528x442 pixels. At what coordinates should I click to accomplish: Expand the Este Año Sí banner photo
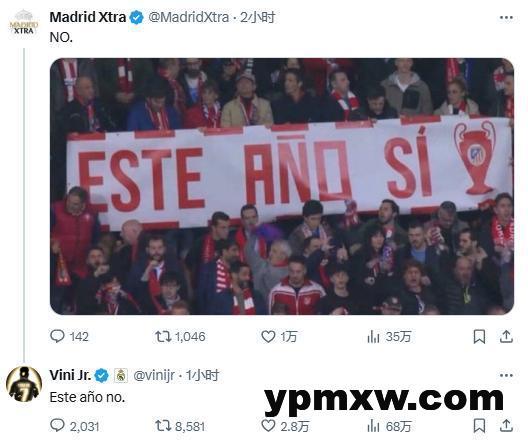coord(282,186)
